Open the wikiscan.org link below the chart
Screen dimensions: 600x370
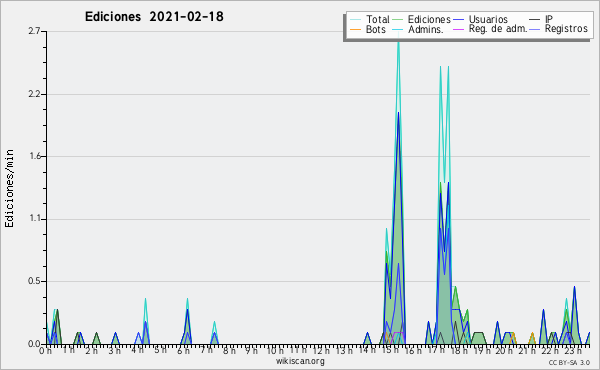300,361
